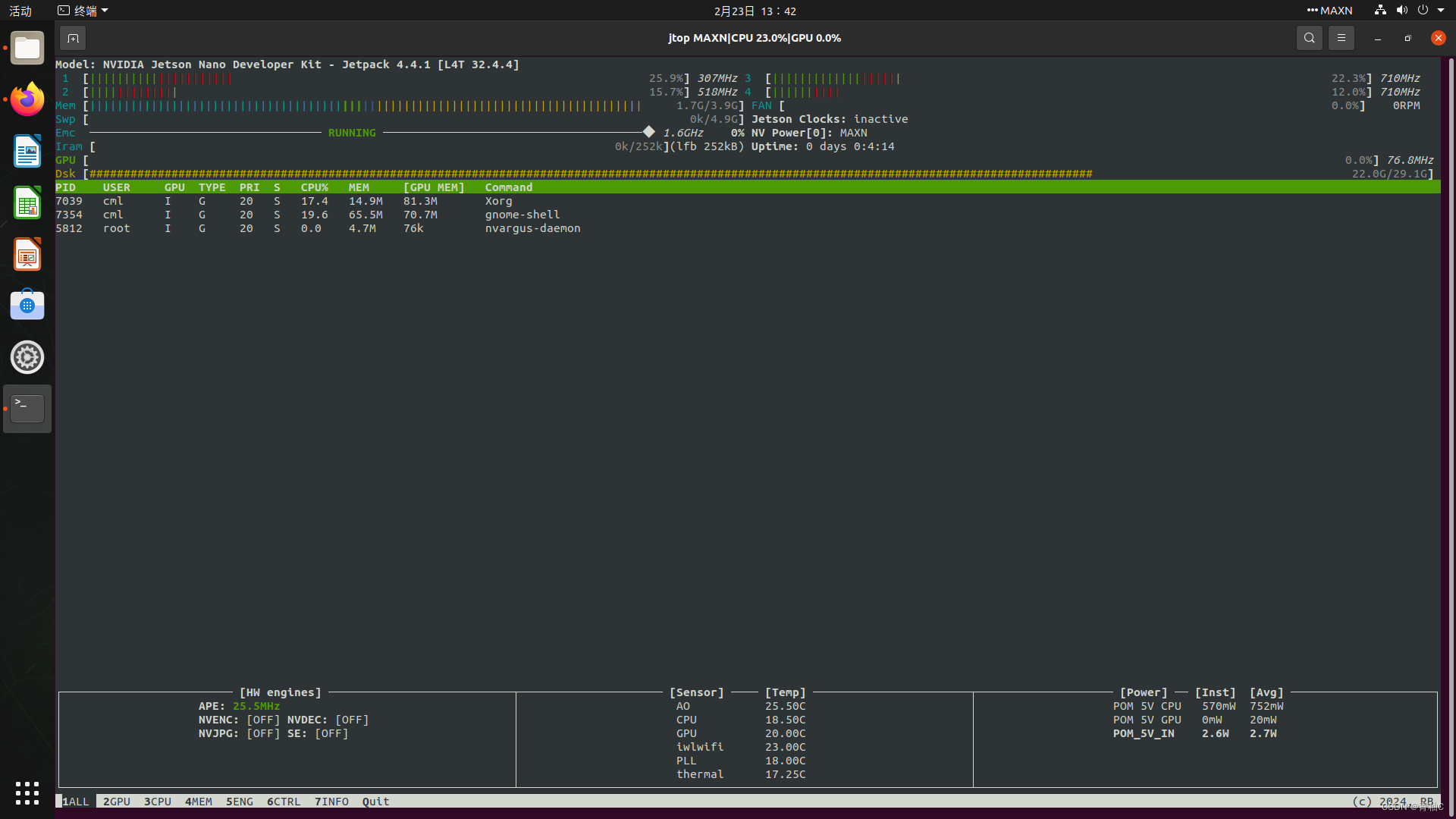Switch to the 3CPU tab in jtop
The image size is (1456, 819).
click(x=157, y=801)
